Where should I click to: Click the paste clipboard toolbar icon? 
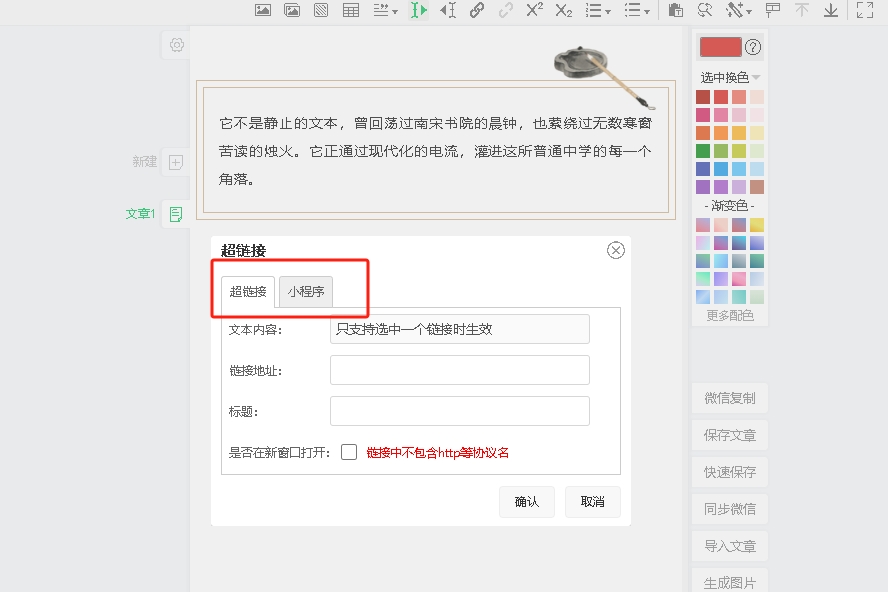[676, 10]
